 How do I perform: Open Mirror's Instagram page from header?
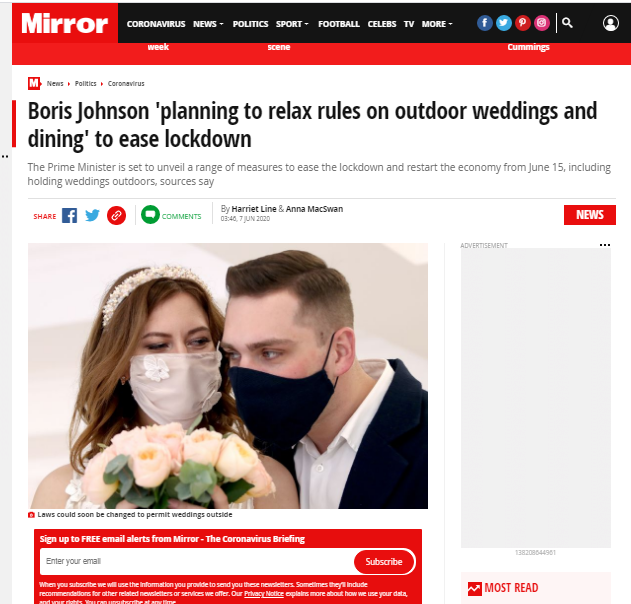pyautogui.click(x=542, y=23)
